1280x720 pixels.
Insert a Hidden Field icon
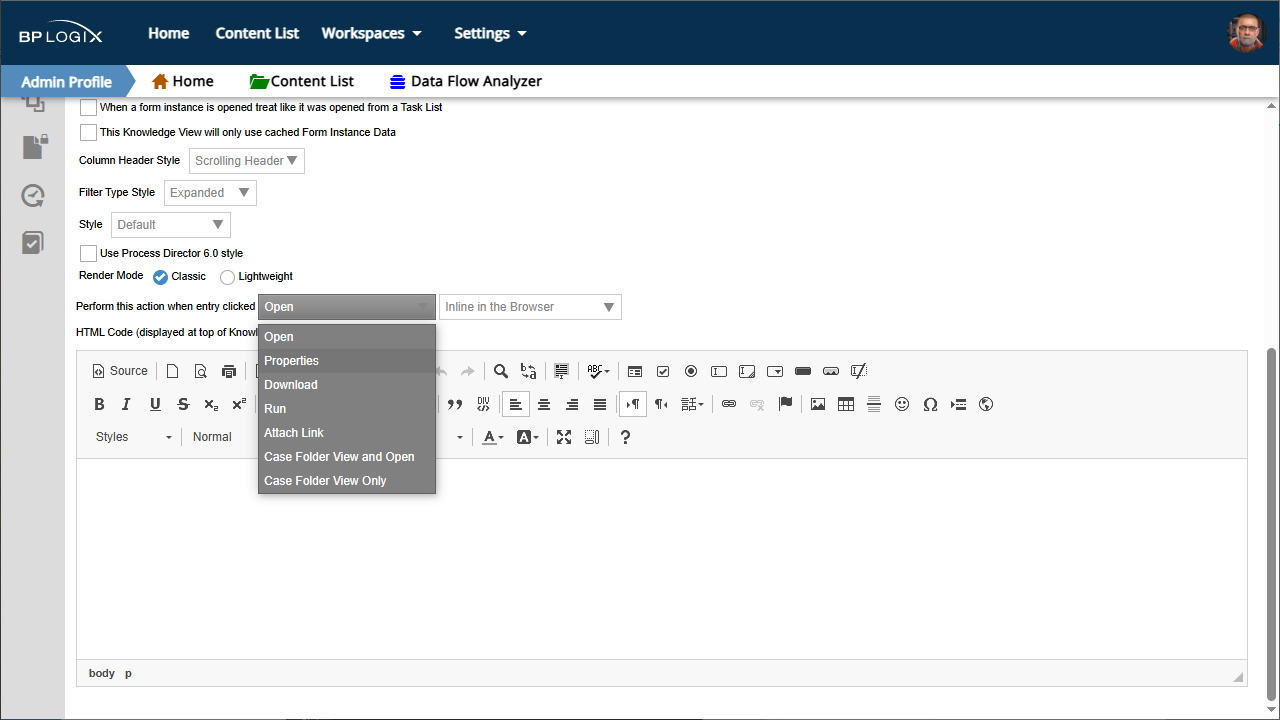(859, 371)
